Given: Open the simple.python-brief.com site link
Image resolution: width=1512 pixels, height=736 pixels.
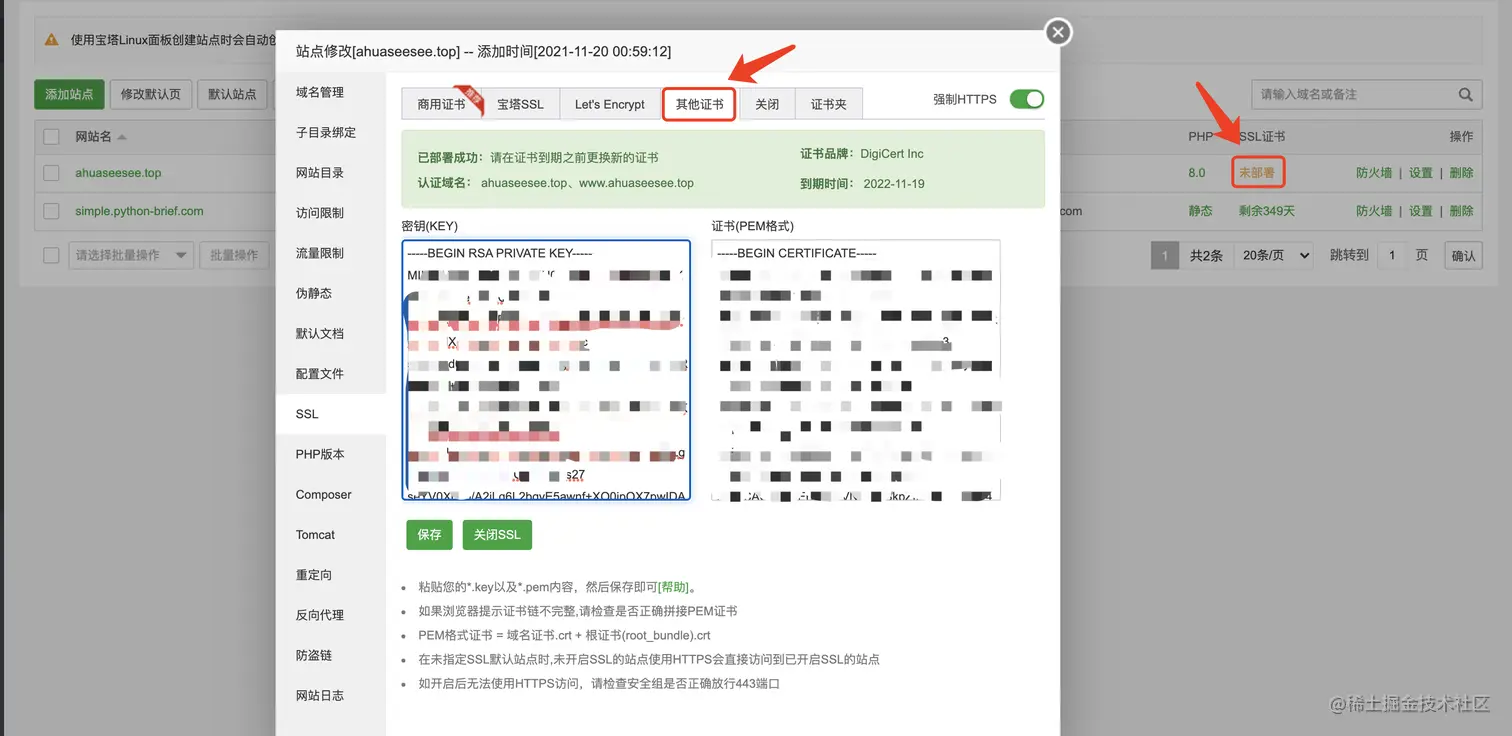Looking at the screenshot, I should click(x=139, y=211).
